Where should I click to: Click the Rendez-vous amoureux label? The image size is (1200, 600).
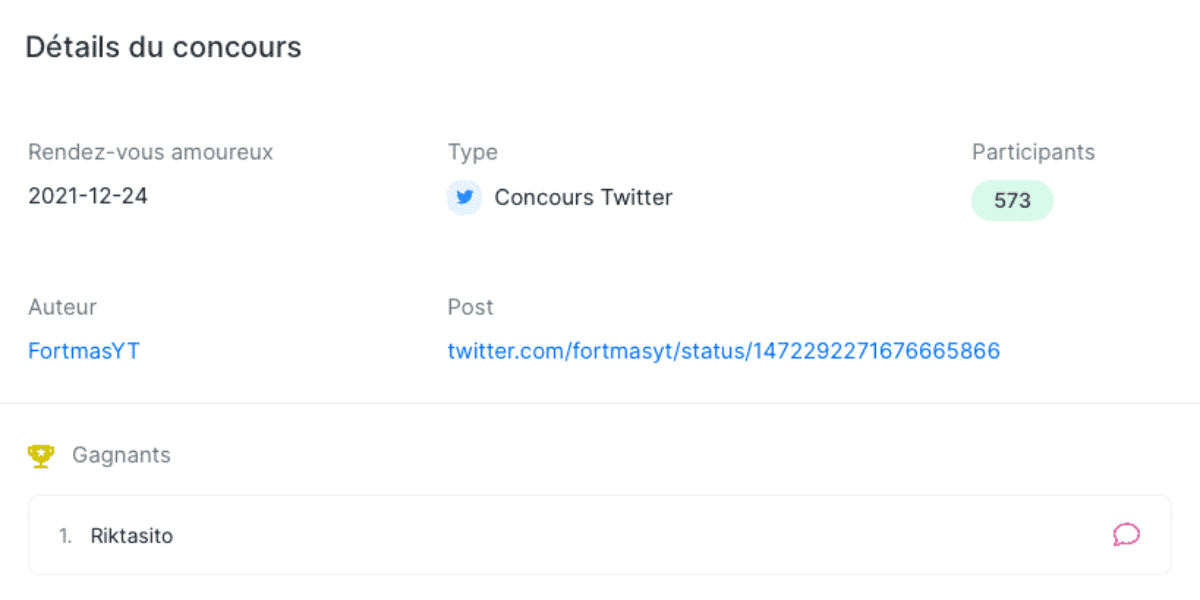pyautogui.click(x=150, y=152)
